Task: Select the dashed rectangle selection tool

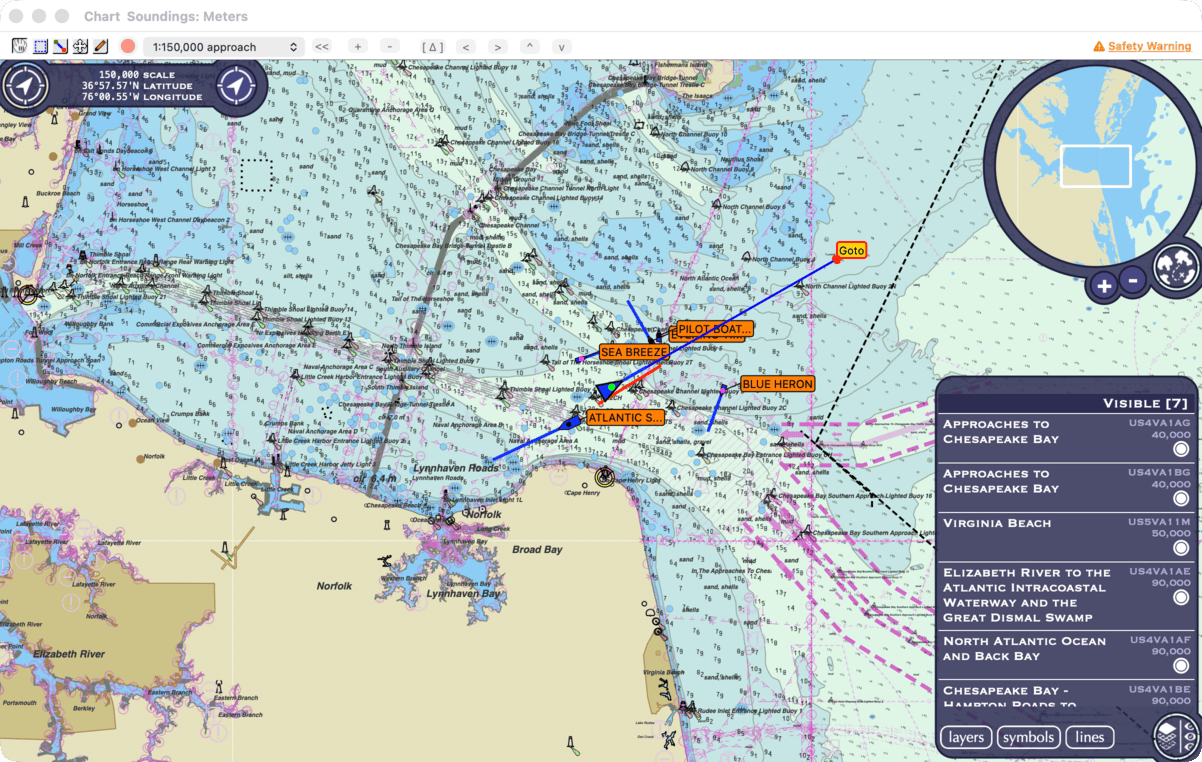Action: [x=40, y=46]
